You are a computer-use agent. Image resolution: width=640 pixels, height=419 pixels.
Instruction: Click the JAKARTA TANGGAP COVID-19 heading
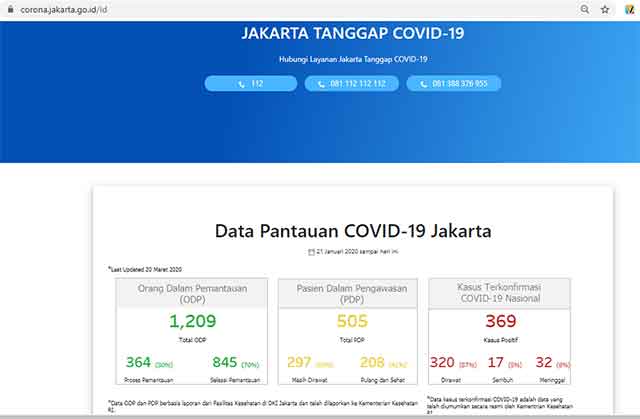pyautogui.click(x=353, y=33)
